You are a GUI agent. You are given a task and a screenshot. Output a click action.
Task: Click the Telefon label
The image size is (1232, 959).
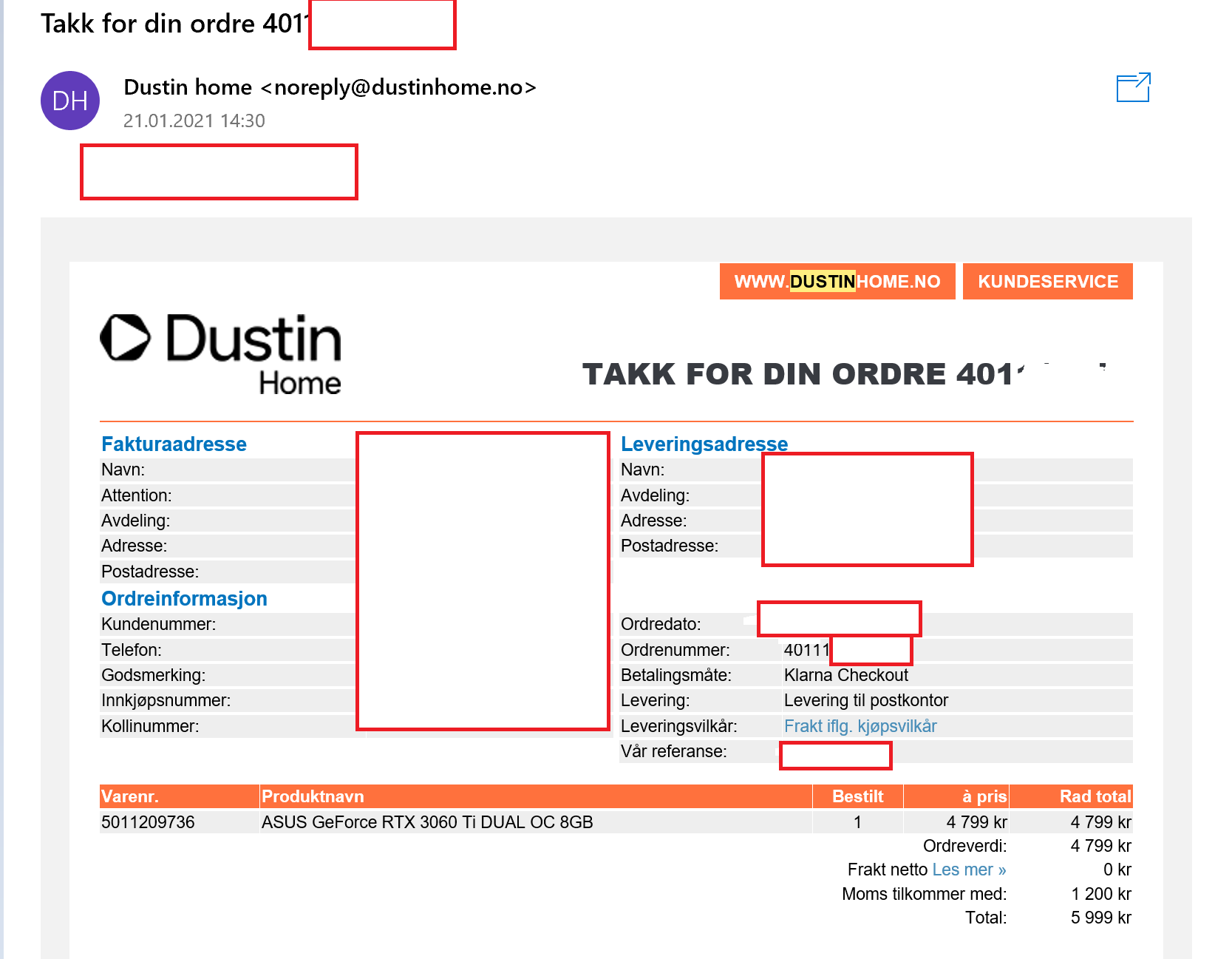click(x=132, y=650)
